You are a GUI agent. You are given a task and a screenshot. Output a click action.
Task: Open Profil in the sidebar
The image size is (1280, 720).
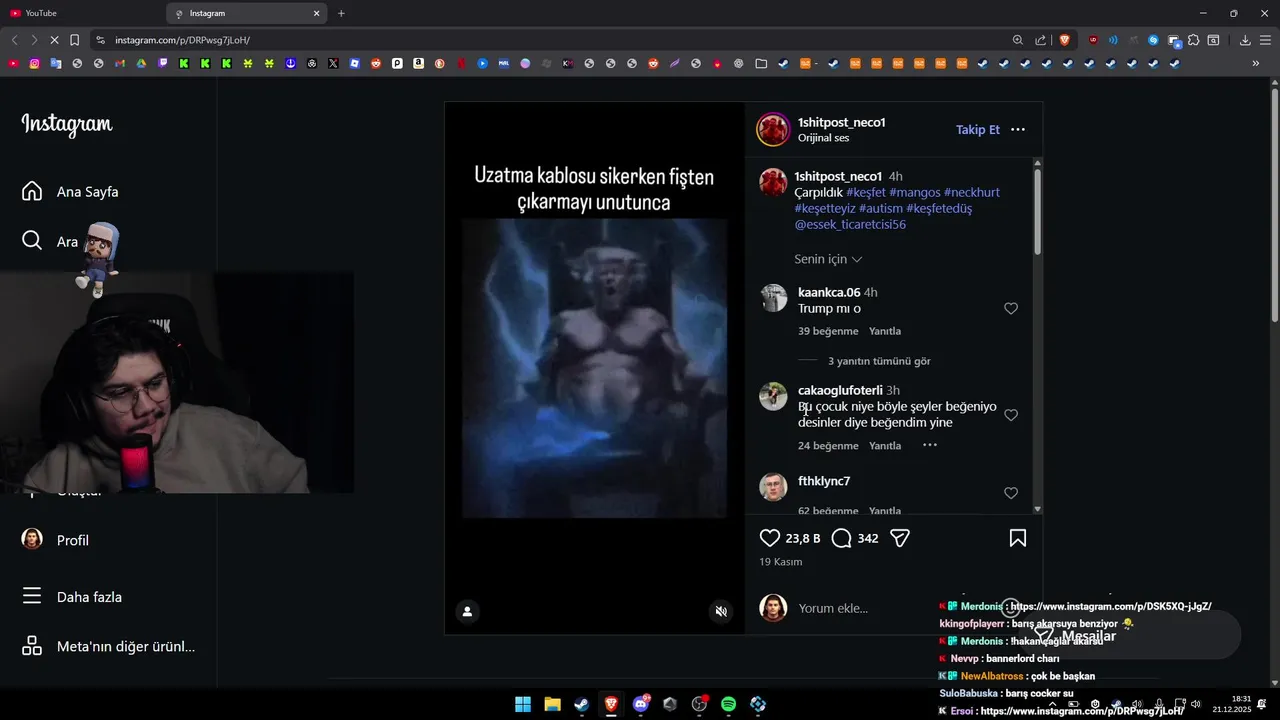coord(72,540)
